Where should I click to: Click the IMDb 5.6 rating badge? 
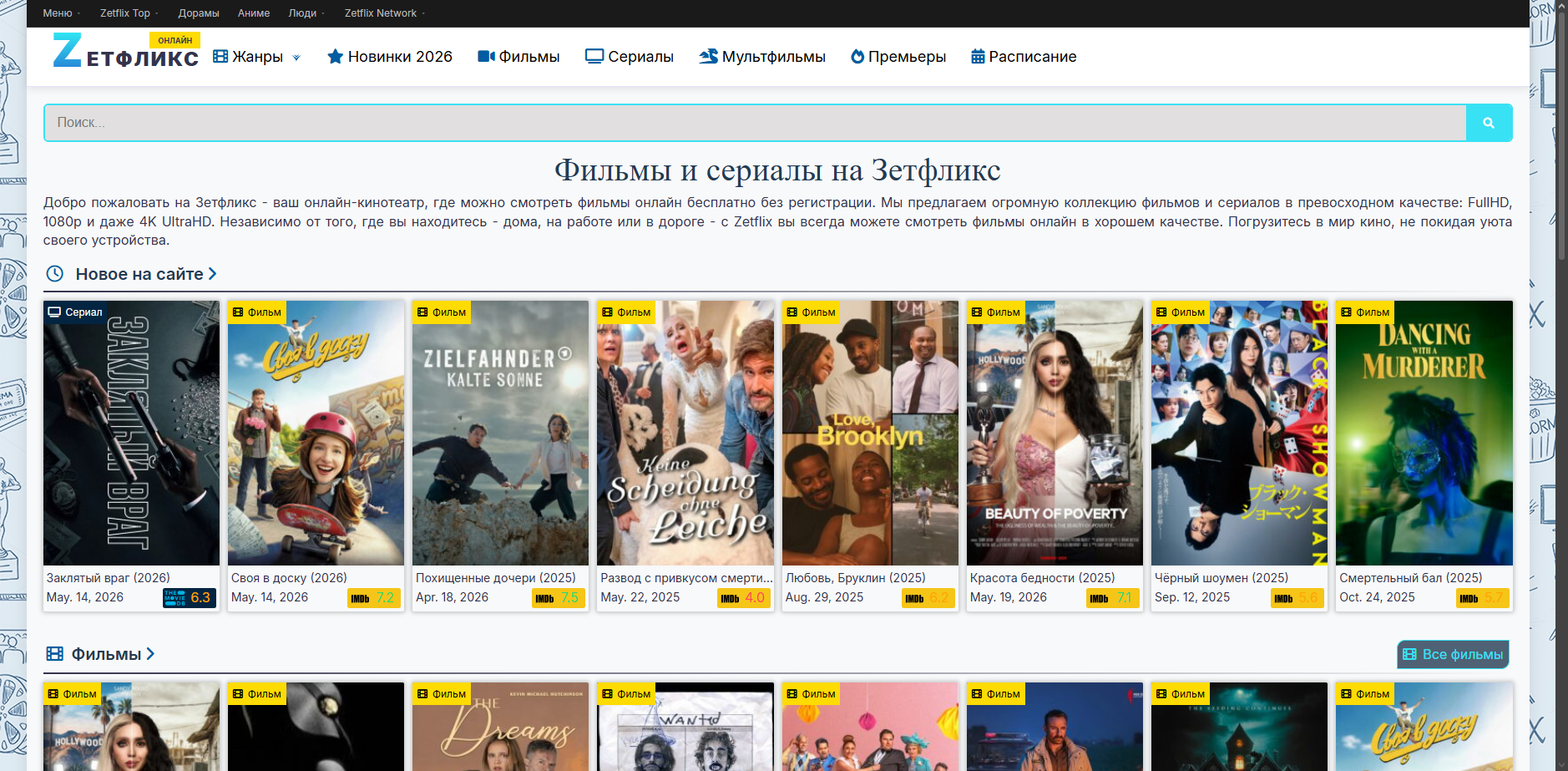(x=1297, y=598)
